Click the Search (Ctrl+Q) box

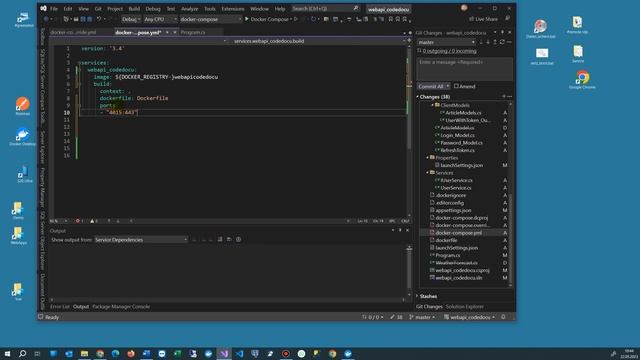pyautogui.click(x=325, y=9)
